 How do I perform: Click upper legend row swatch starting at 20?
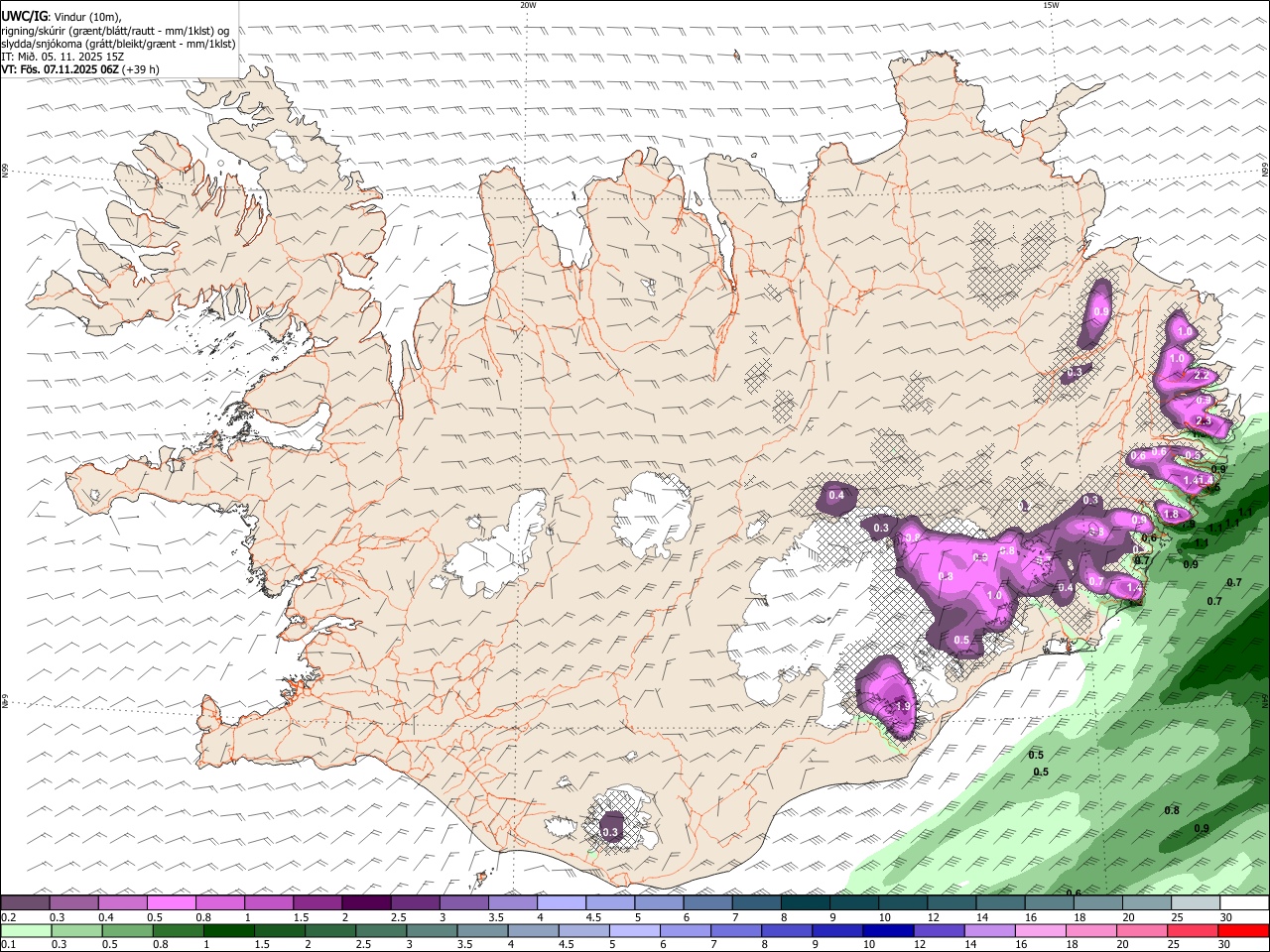1147,902
